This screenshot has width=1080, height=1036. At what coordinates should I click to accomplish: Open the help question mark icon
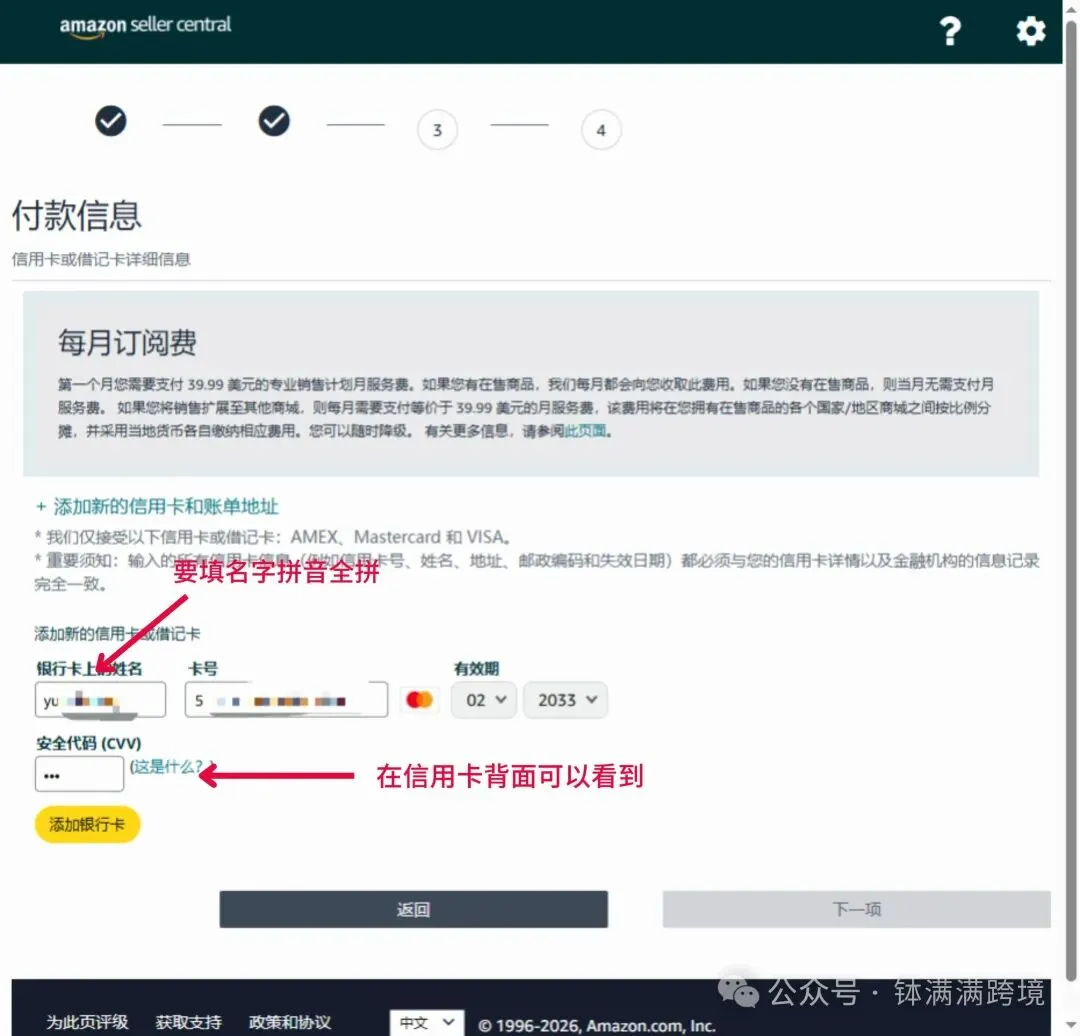pyautogui.click(x=950, y=31)
